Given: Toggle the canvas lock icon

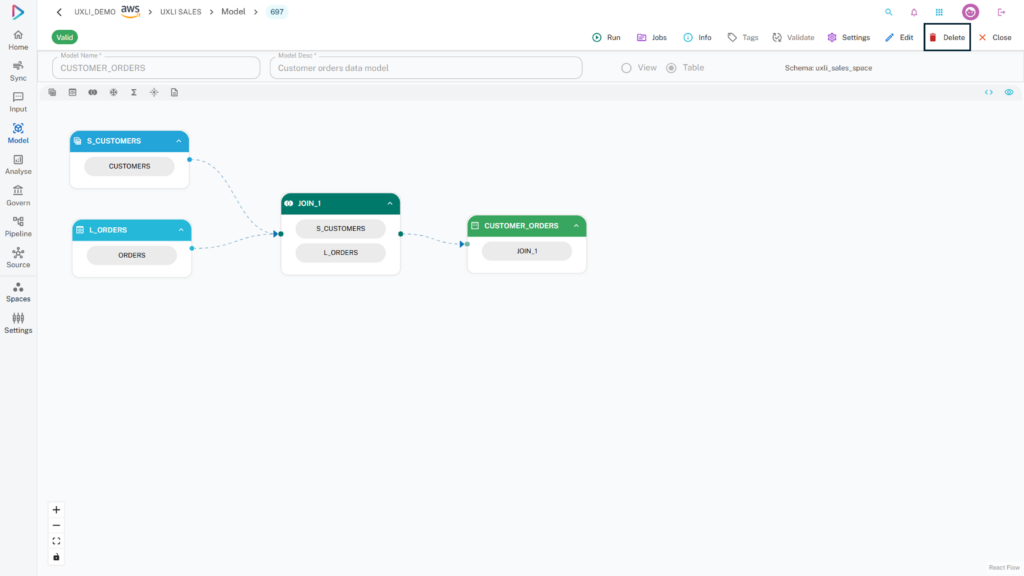Looking at the screenshot, I should point(56,556).
